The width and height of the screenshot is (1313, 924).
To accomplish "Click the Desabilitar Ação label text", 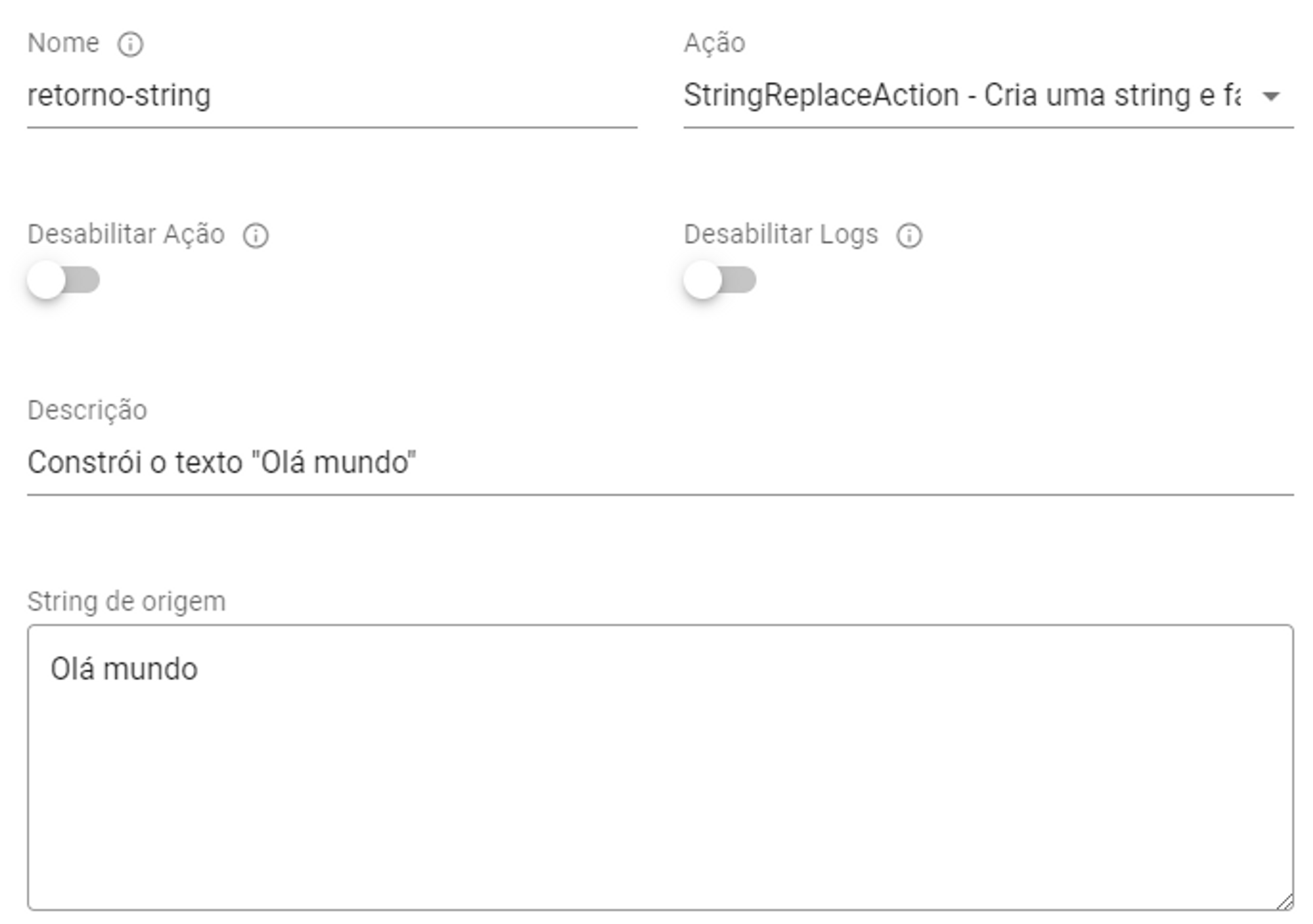I will [126, 234].
